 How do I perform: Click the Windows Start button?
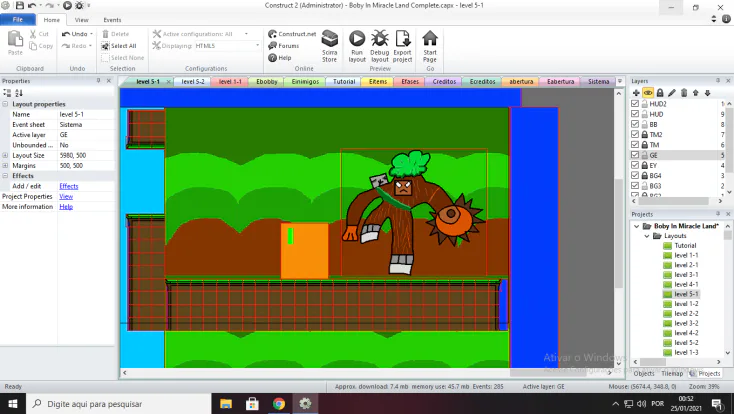[x=13, y=404]
